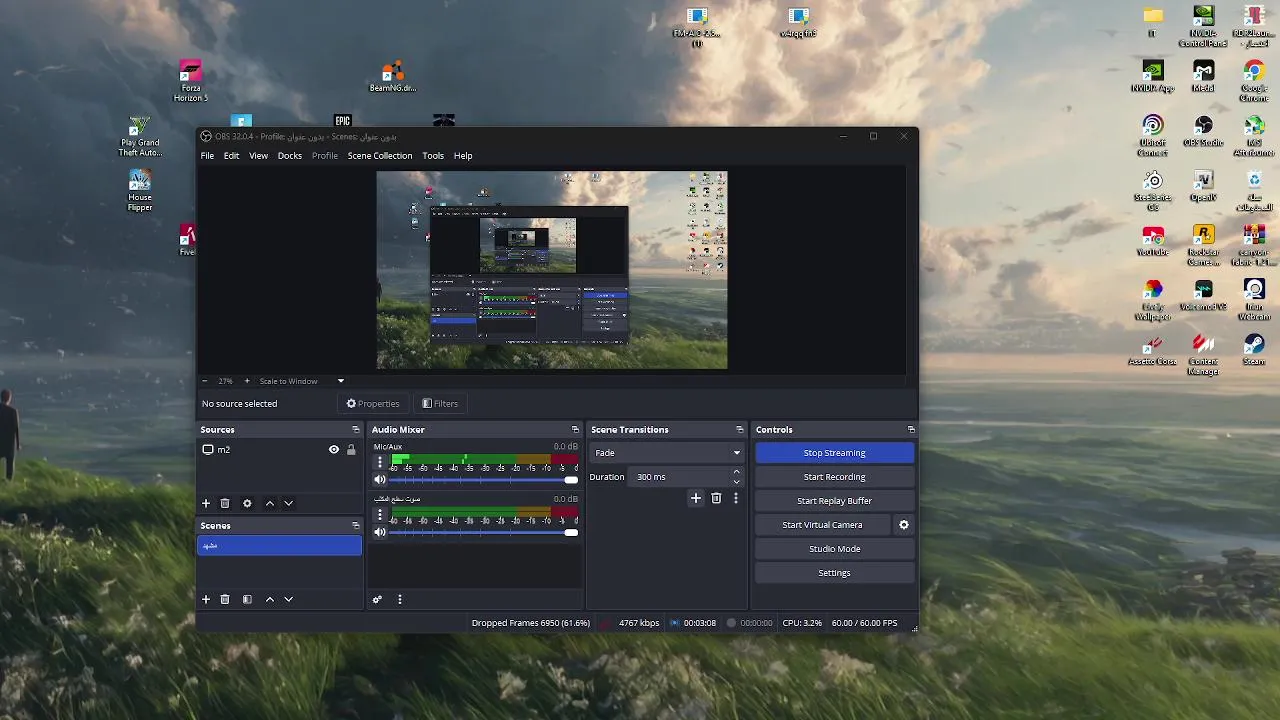Open the File menu

tap(207, 156)
